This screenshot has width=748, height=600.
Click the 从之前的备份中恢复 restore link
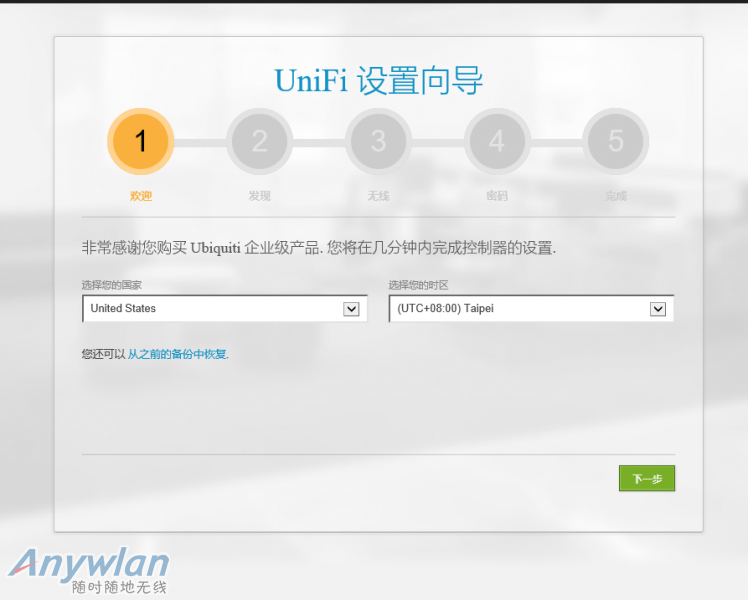tap(177, 354)
